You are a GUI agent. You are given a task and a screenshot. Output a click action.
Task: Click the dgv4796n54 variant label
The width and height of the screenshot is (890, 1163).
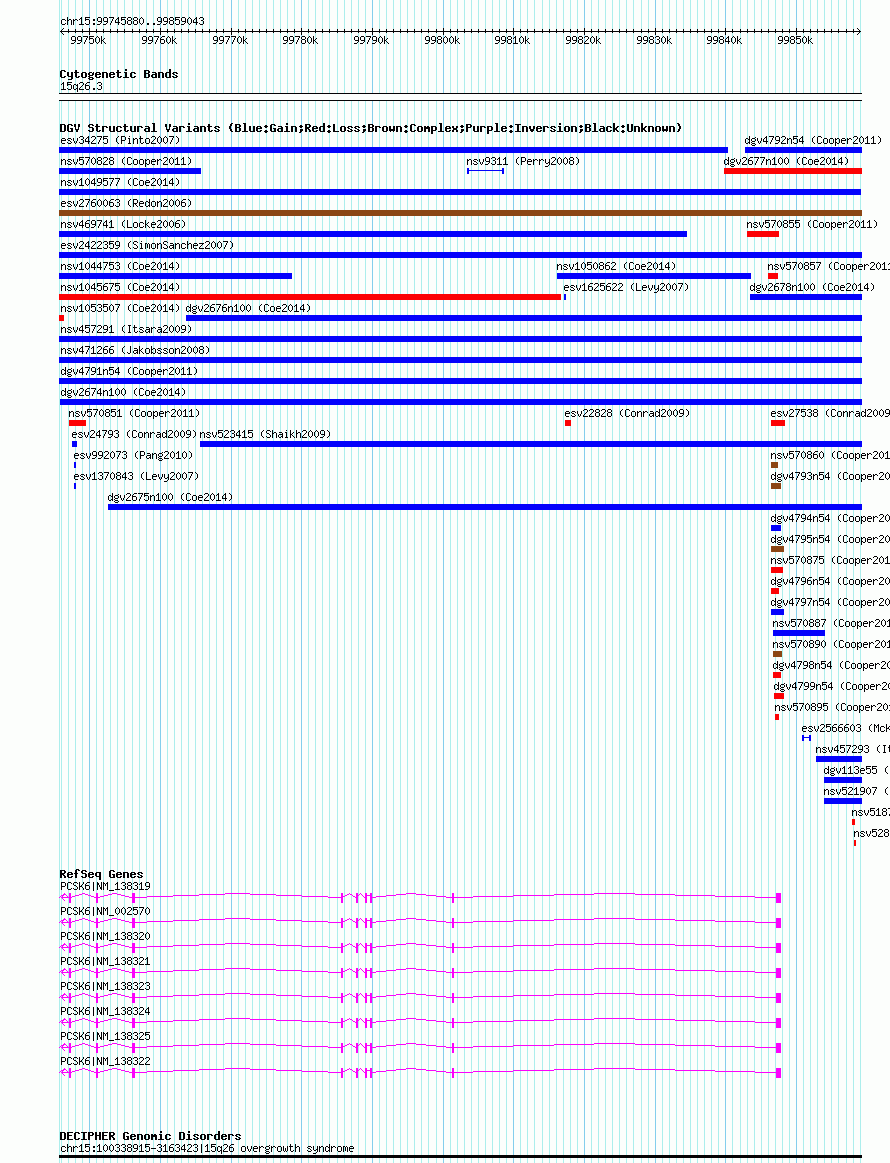[830, 582]
